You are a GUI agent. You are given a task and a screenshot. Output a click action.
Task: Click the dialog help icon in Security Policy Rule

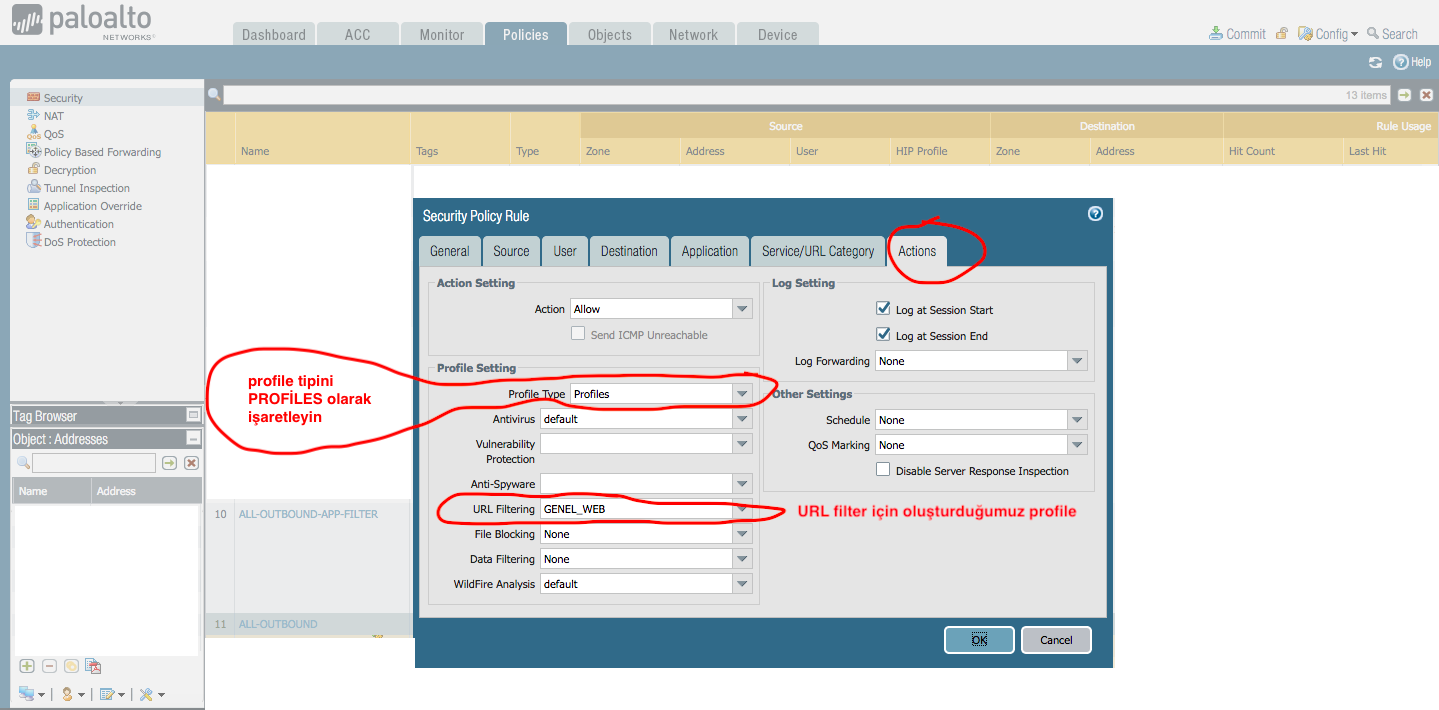pos(1095,214)
